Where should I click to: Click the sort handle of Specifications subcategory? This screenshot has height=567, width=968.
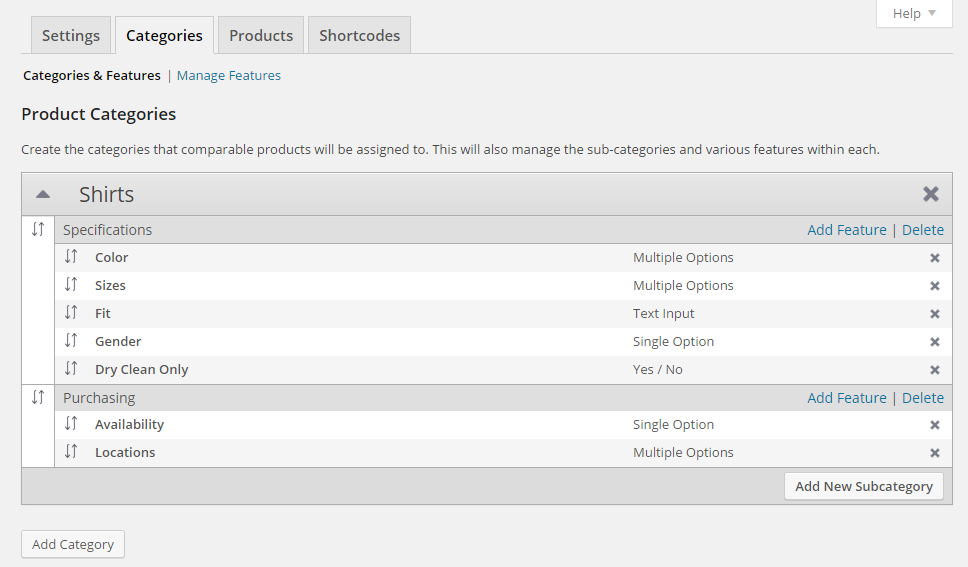pos(38,229)
